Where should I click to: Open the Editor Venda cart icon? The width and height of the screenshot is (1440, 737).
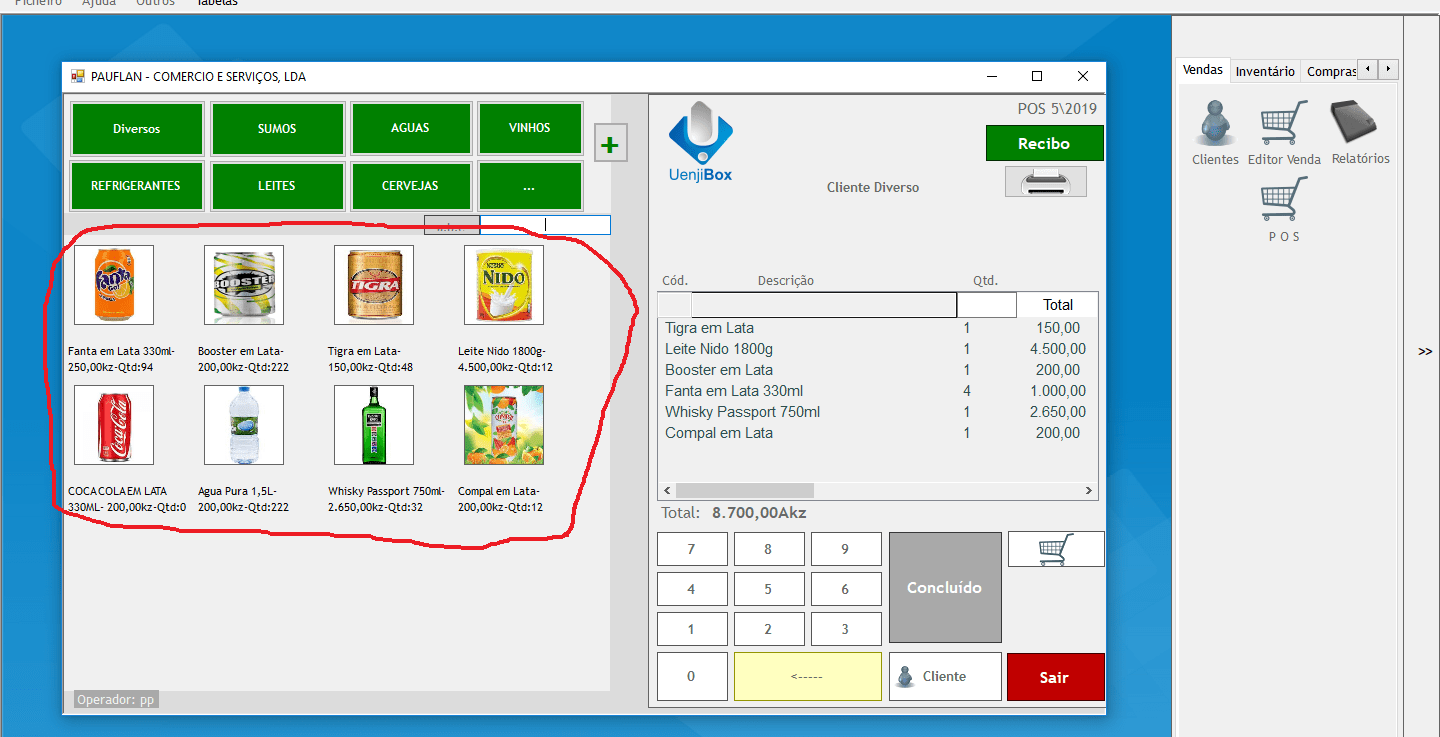1284,123
